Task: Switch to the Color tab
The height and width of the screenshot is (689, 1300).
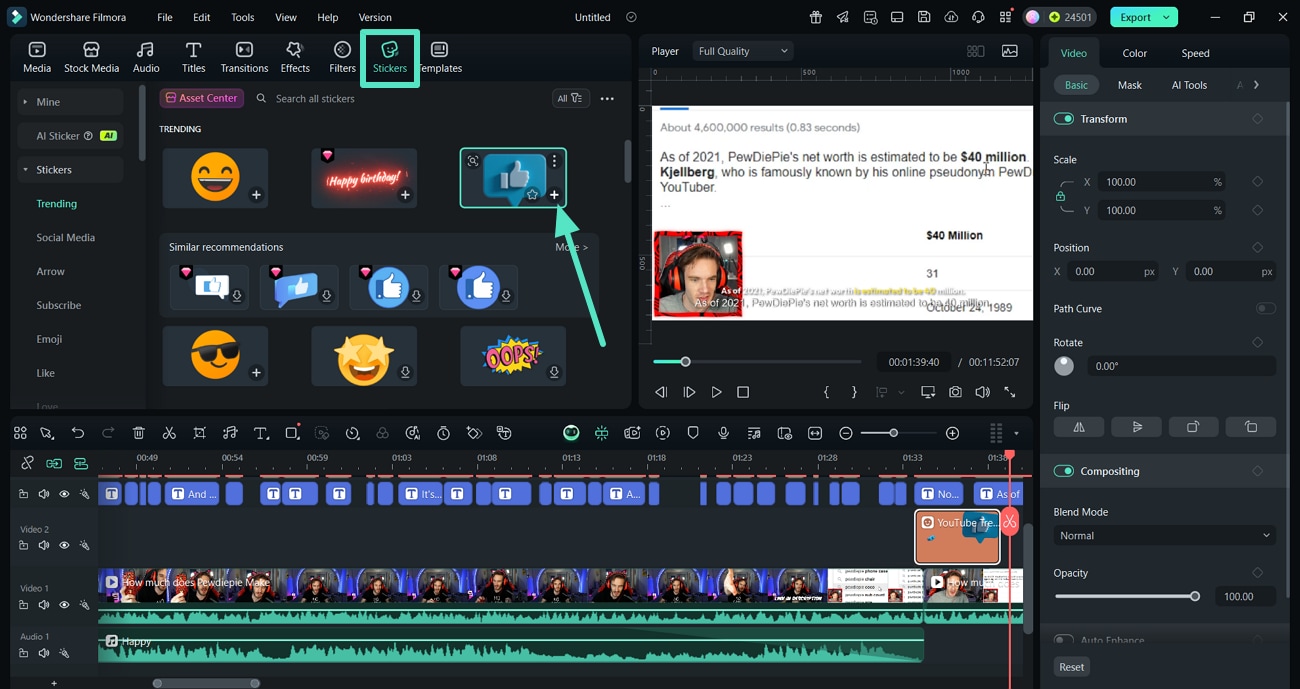Action: pos(1134,53)
